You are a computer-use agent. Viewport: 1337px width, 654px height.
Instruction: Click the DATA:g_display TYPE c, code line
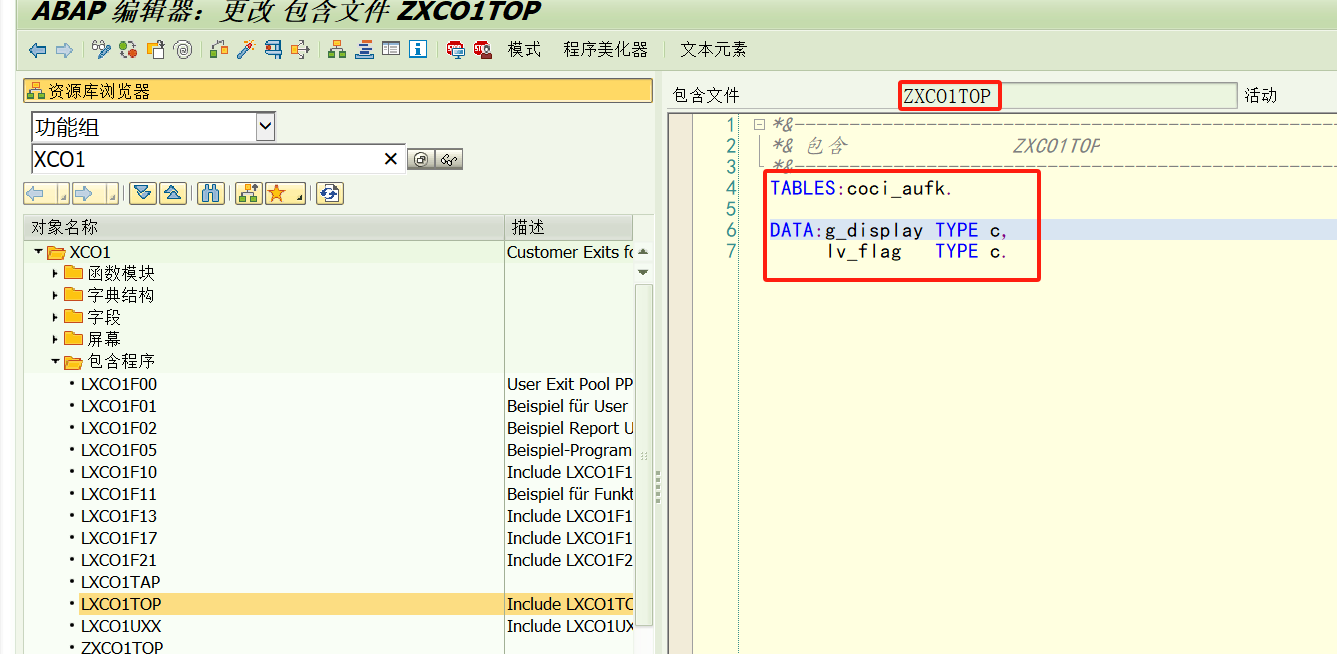click(889, 230)
